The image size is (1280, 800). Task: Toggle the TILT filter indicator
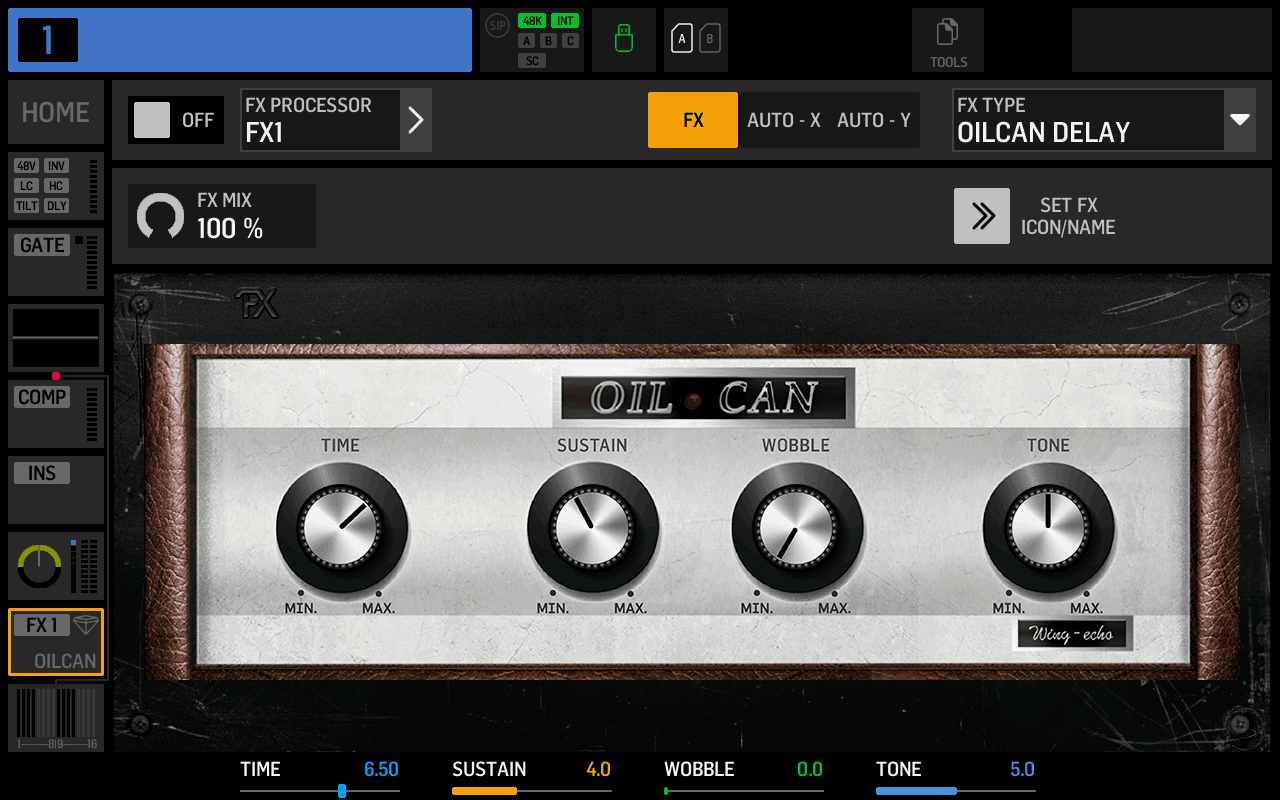(26, 206)
